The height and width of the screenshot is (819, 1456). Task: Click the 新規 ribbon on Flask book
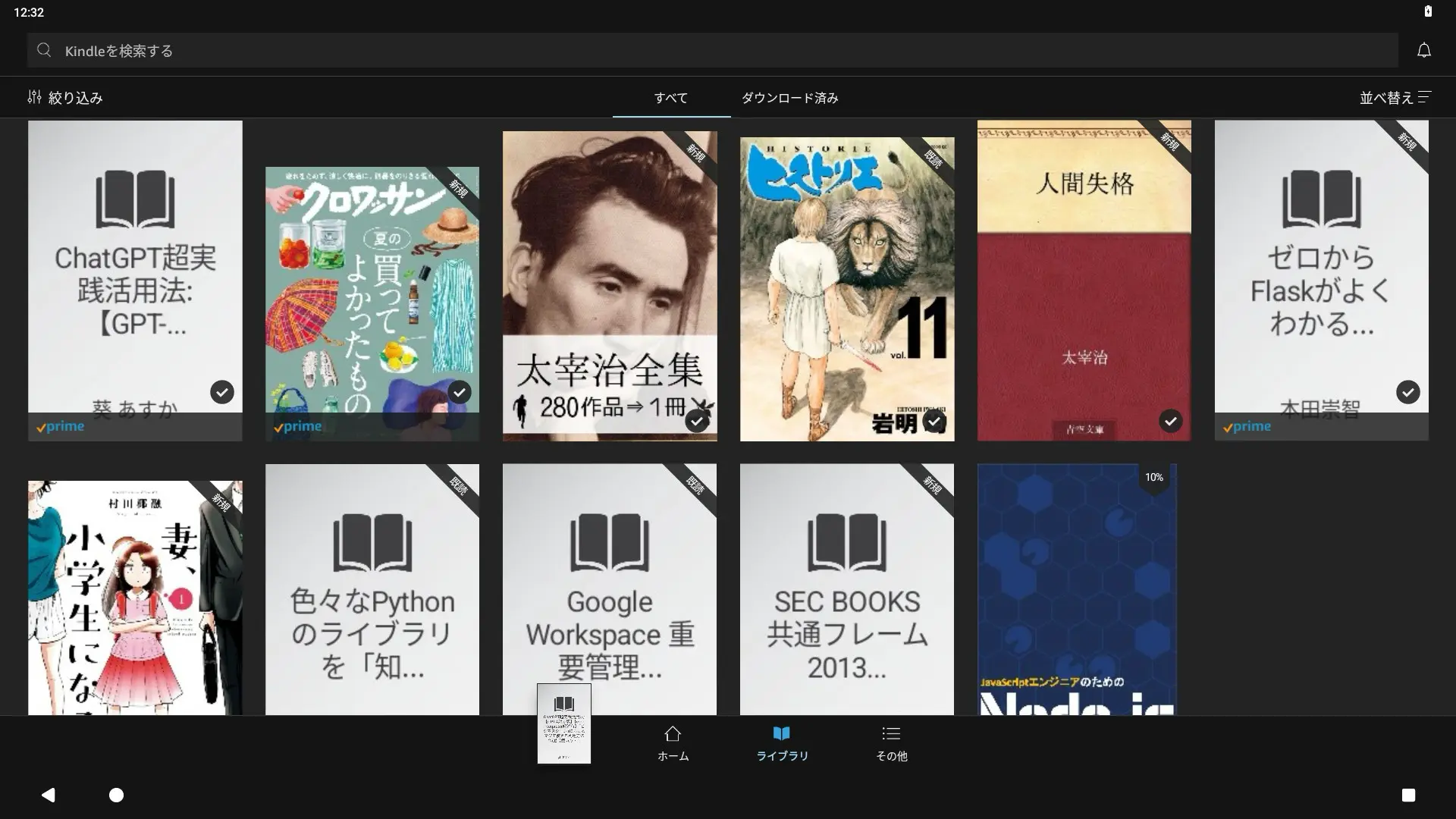(1407, 142)
